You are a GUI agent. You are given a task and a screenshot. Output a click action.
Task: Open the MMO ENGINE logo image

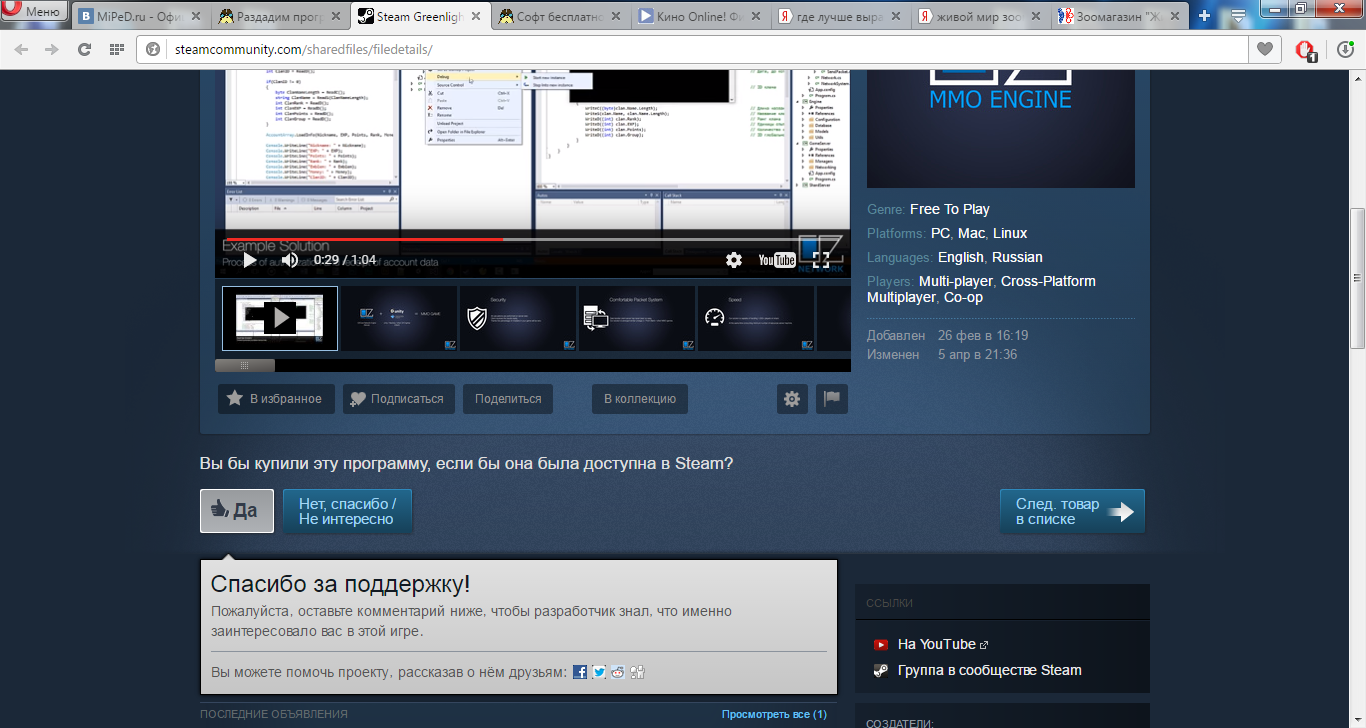pos(1001,129)
